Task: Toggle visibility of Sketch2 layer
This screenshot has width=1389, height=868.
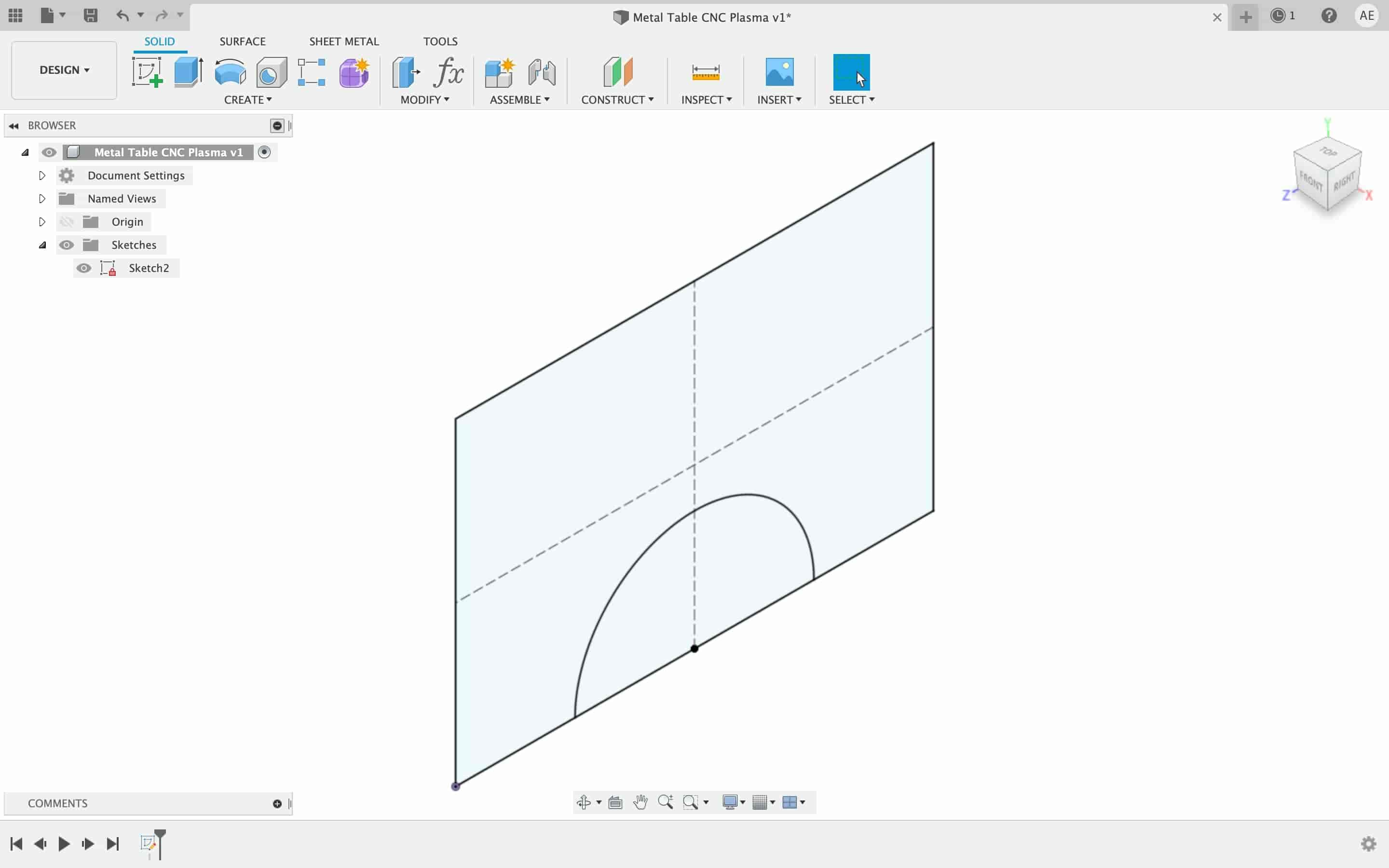Action: click(83, 267)
